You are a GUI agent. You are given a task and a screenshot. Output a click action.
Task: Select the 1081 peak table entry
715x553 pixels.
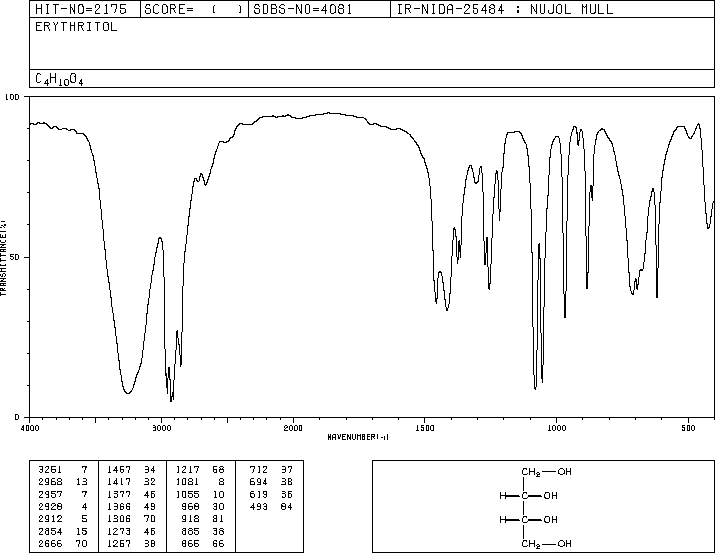(x=200, y=482)
